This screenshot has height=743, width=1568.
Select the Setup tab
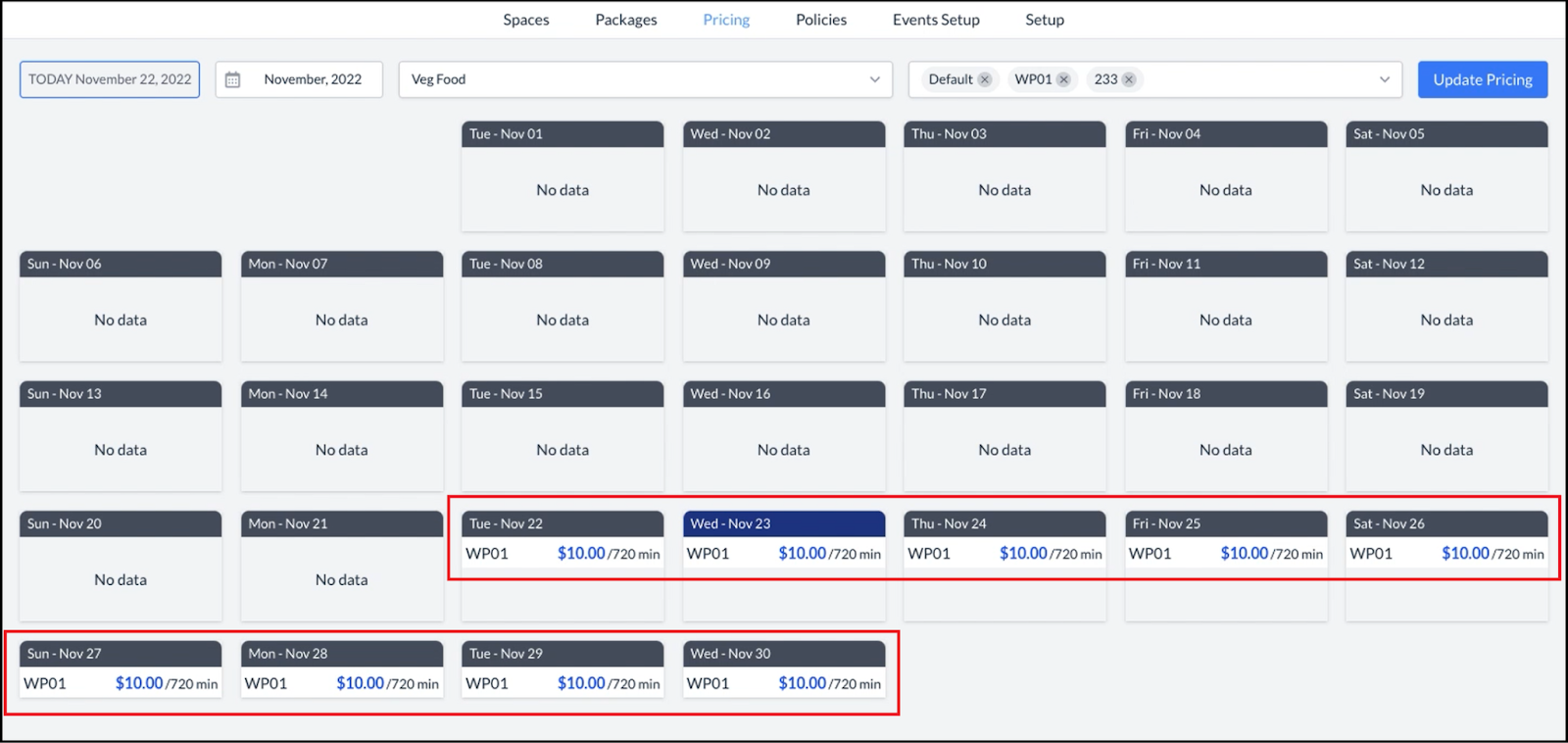(x=1045, y=20)
